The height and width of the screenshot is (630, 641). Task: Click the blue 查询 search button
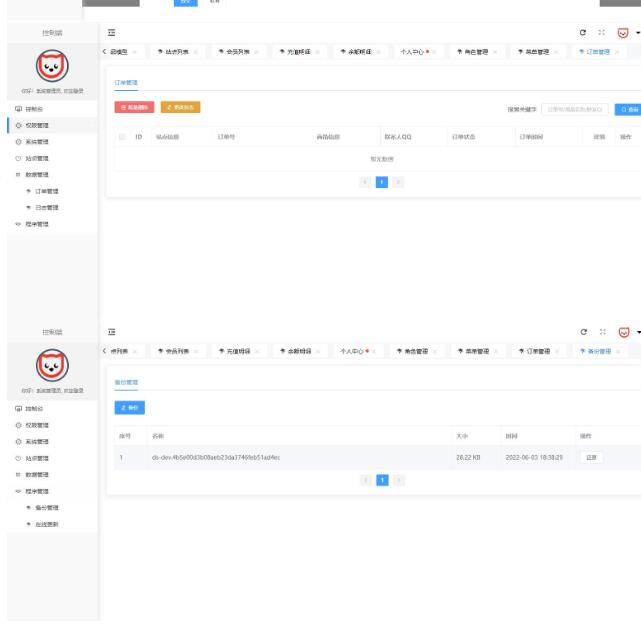tap(627, 109)
